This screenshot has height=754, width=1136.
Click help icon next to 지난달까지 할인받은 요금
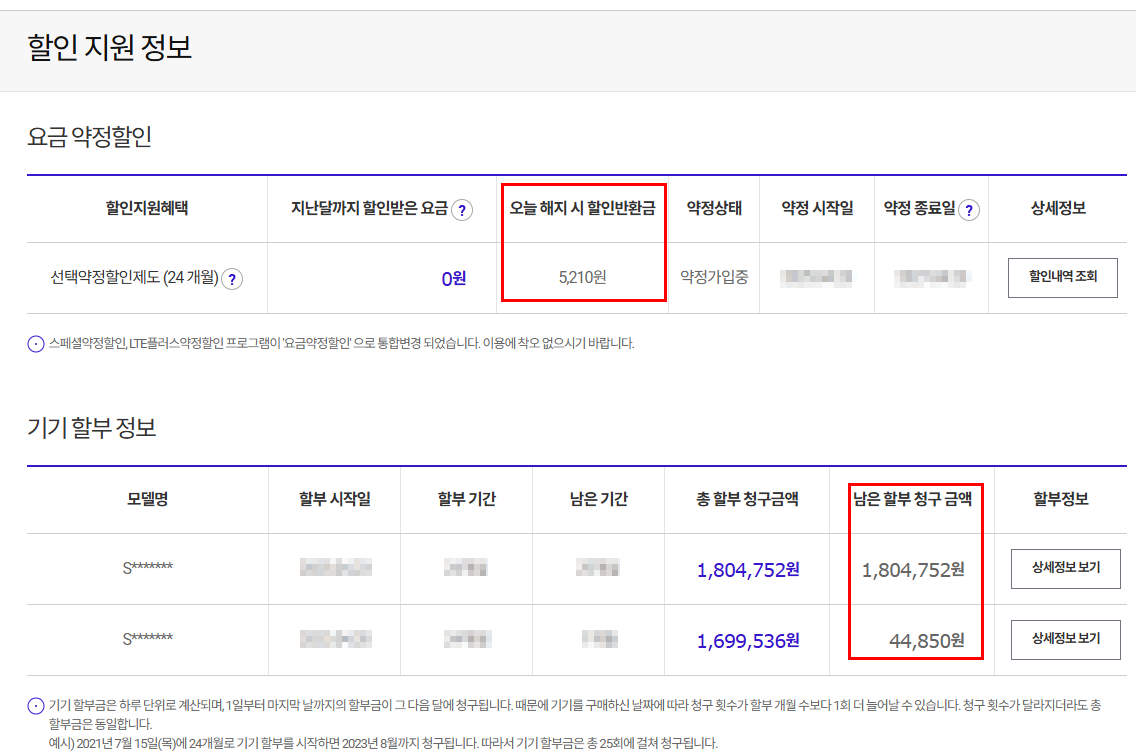click(462, 210)
